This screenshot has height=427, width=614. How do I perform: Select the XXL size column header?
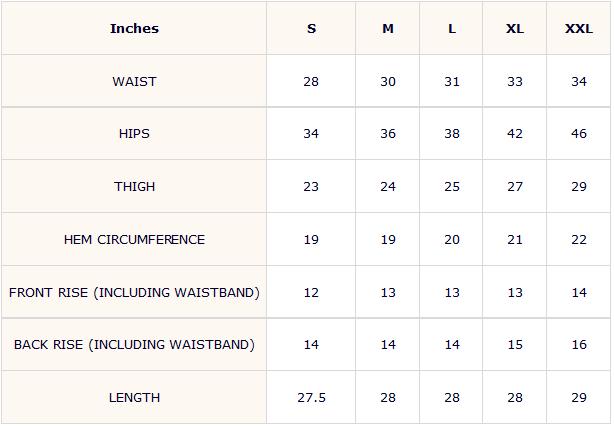point(579,29)
